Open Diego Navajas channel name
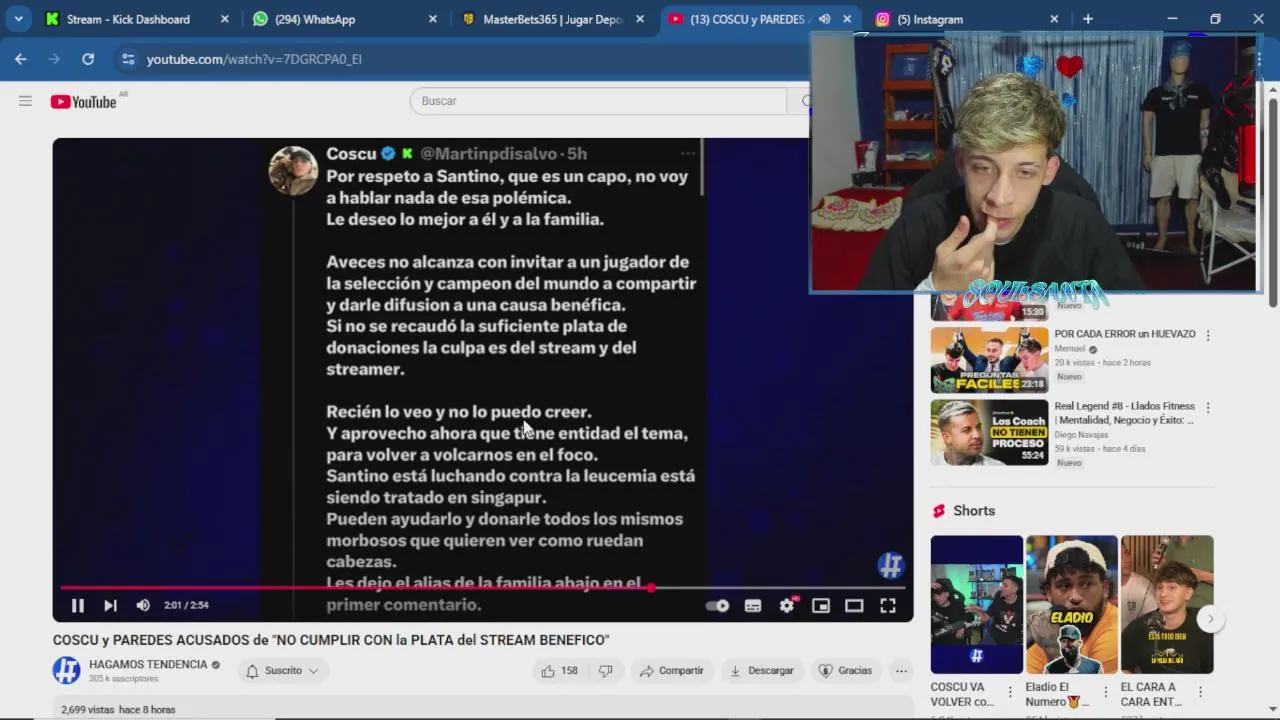The image size is (1280, 720). (x=1080, y=435)
